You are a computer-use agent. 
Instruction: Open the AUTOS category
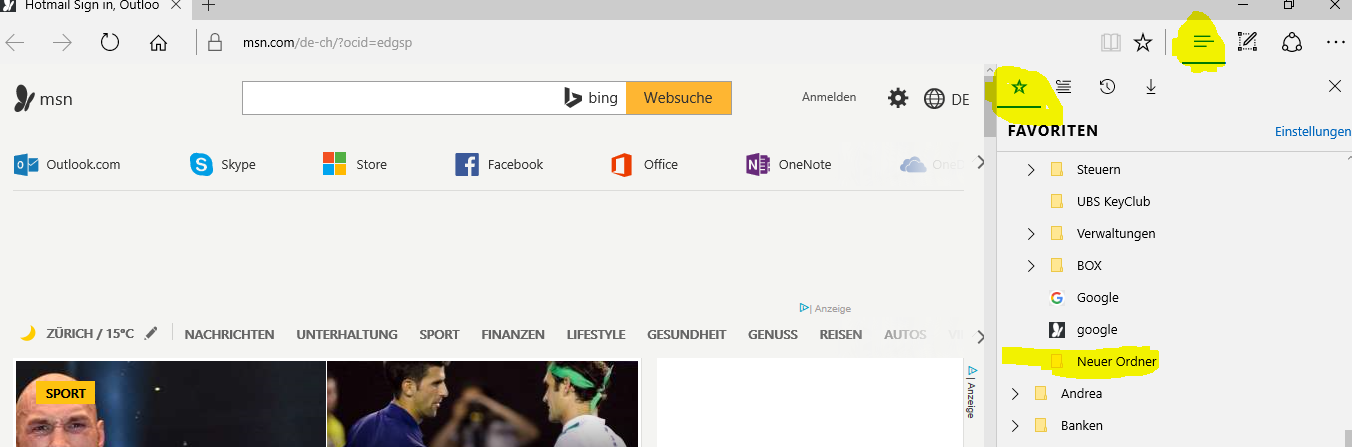coord(905,334)
